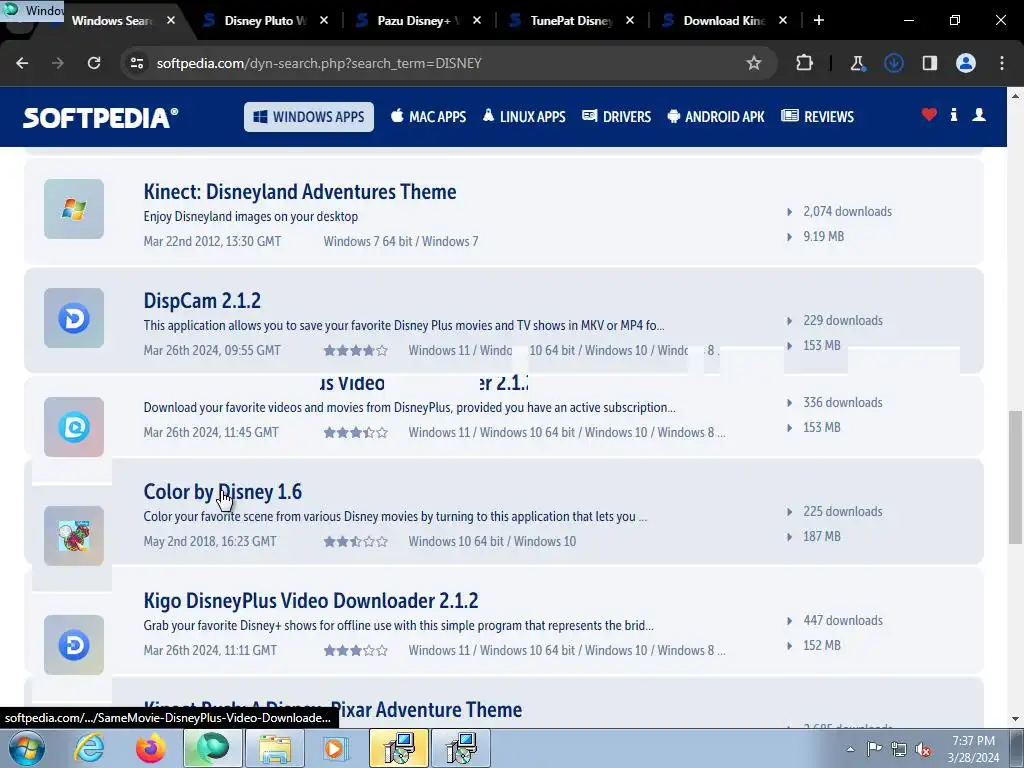Switch to Download Kinect browser tab
Image resolution: width=1024 pixels, height=768 pixels.
724,20
